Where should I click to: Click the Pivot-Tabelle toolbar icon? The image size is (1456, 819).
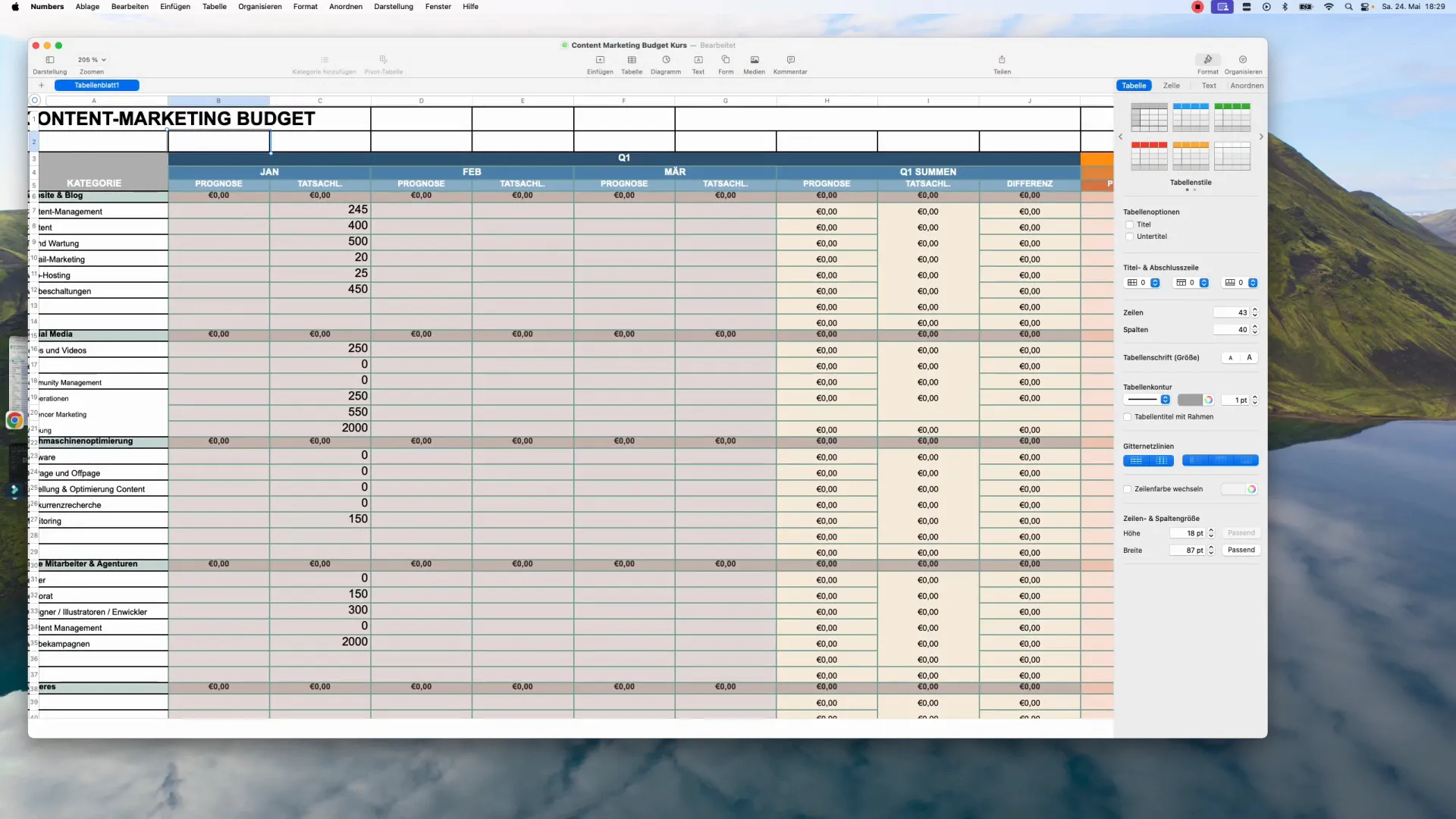[384, 60]
